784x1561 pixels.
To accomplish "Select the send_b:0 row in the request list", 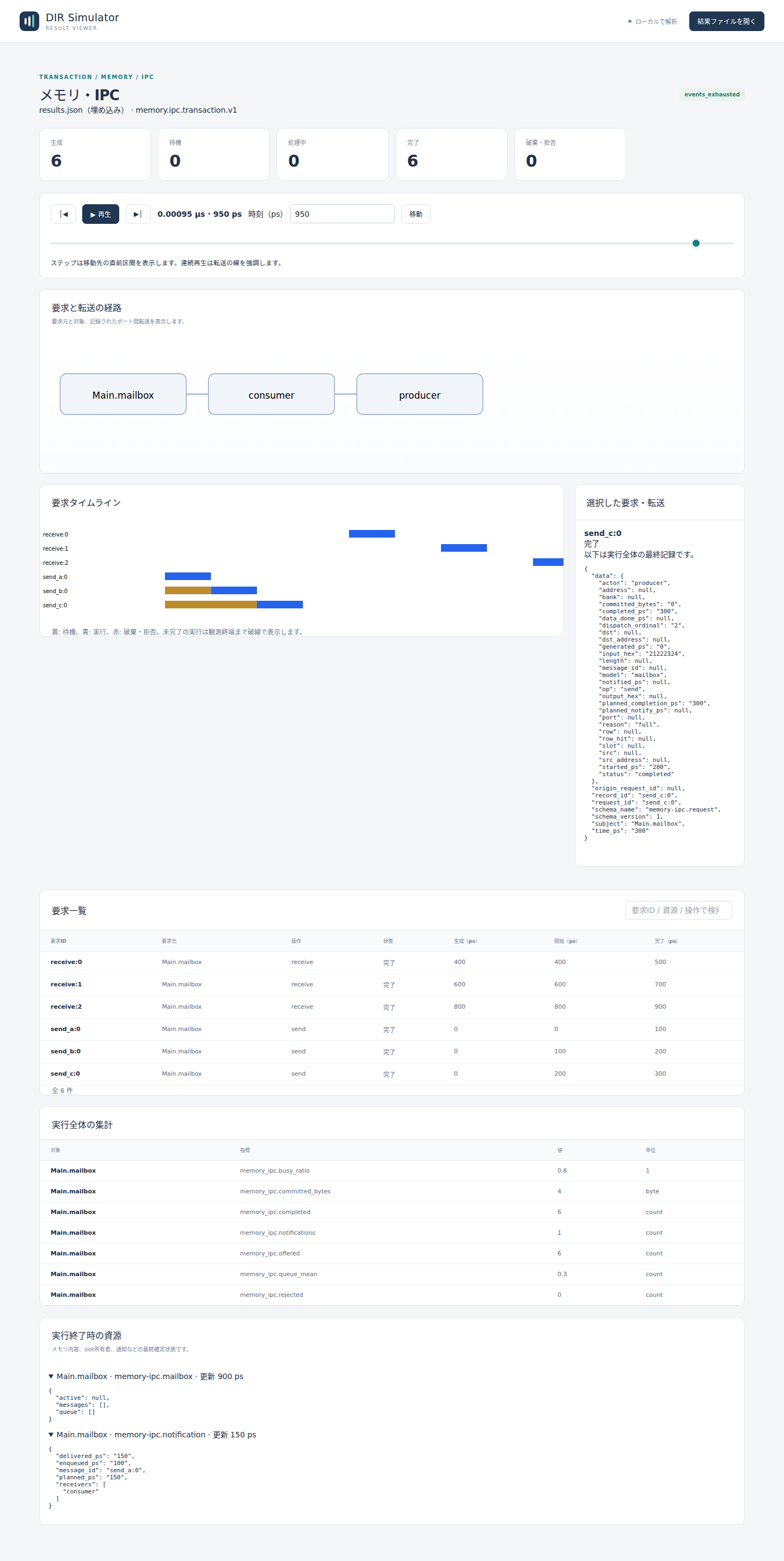I will [392, 1052].
